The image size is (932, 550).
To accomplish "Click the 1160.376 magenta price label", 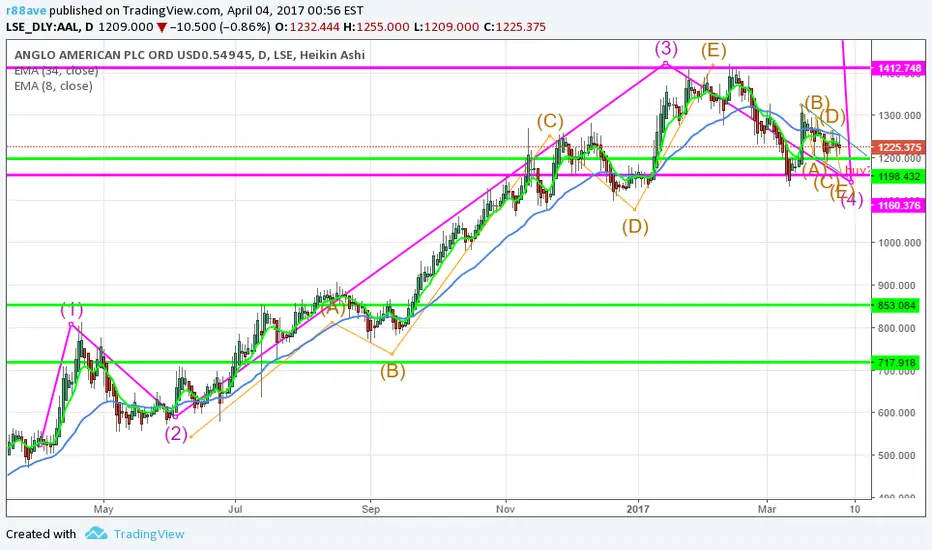I will [899, 205].
